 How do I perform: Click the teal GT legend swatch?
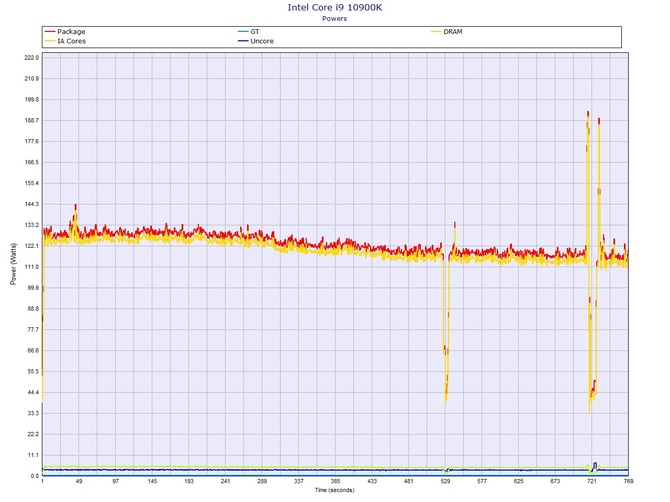[243, 32]
